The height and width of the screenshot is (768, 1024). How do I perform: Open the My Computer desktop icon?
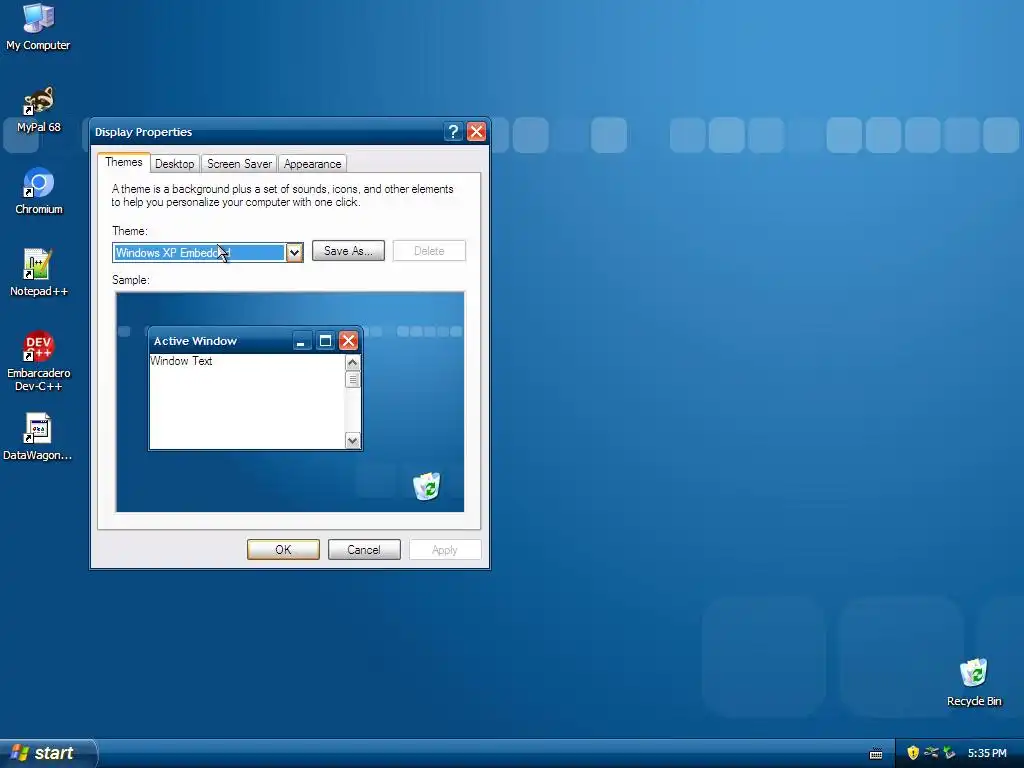(x=38, y=27)
